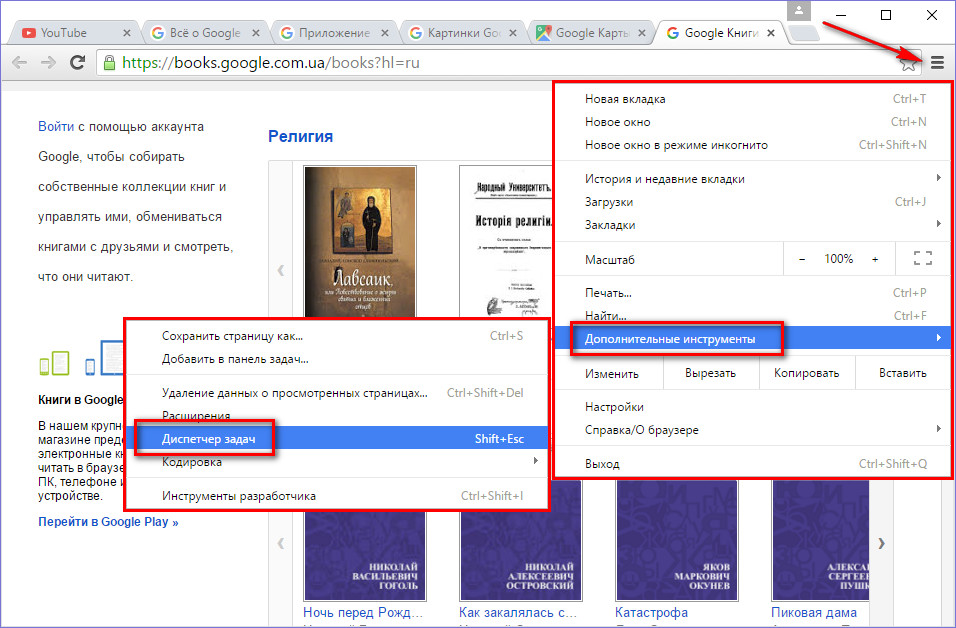956x628 pixels.
Task: Bookmark this page with the star icon
Action: pyautogui.click(x=908, y=62)
